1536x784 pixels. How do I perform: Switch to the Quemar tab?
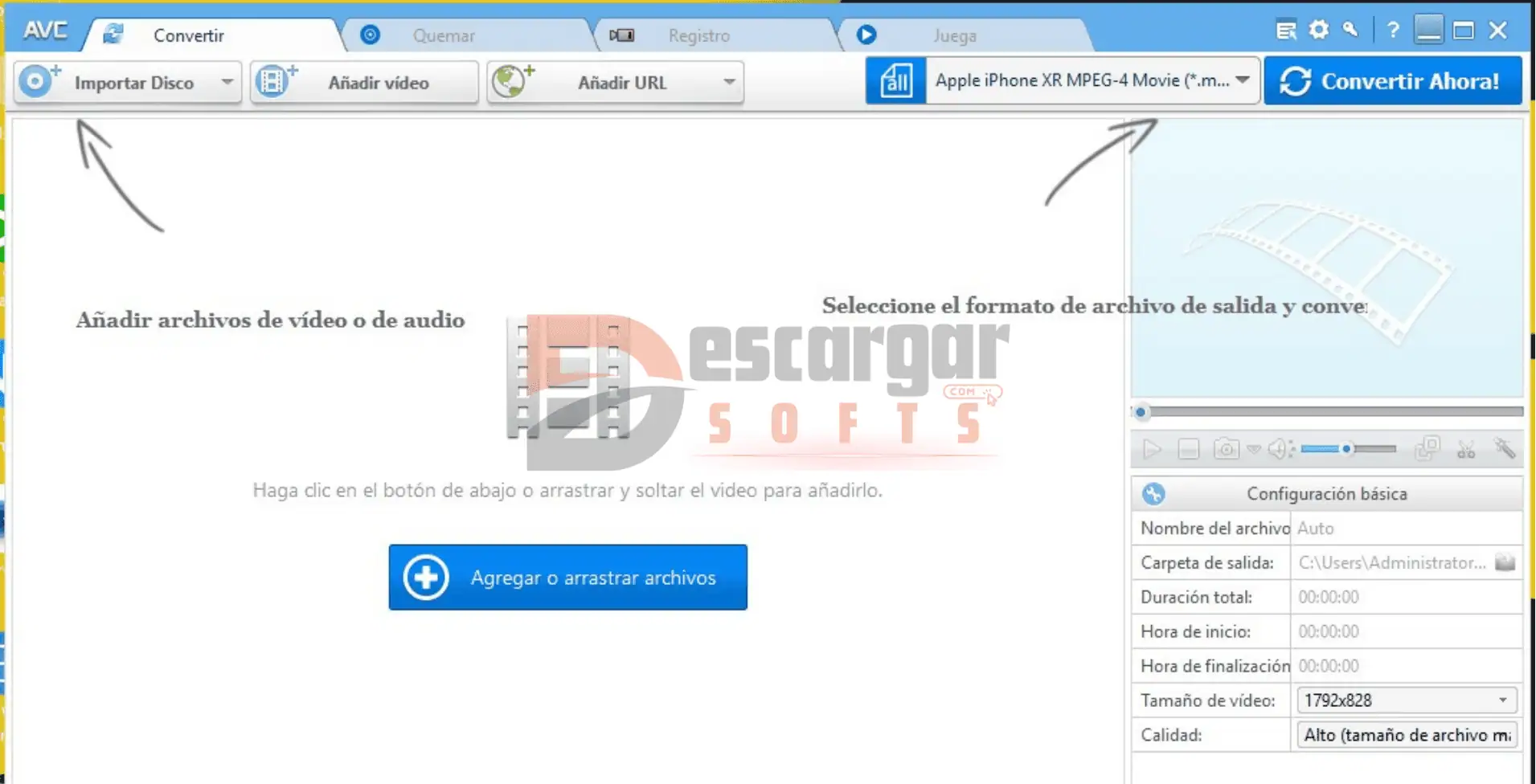(x=444, y=35)
